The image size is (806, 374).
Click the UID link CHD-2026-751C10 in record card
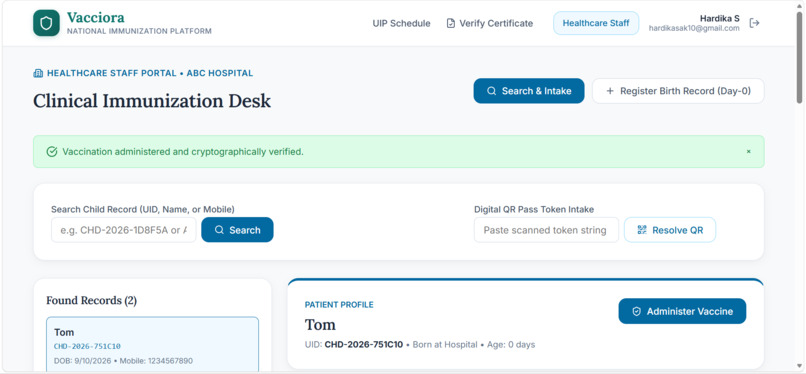pos(87,346)
